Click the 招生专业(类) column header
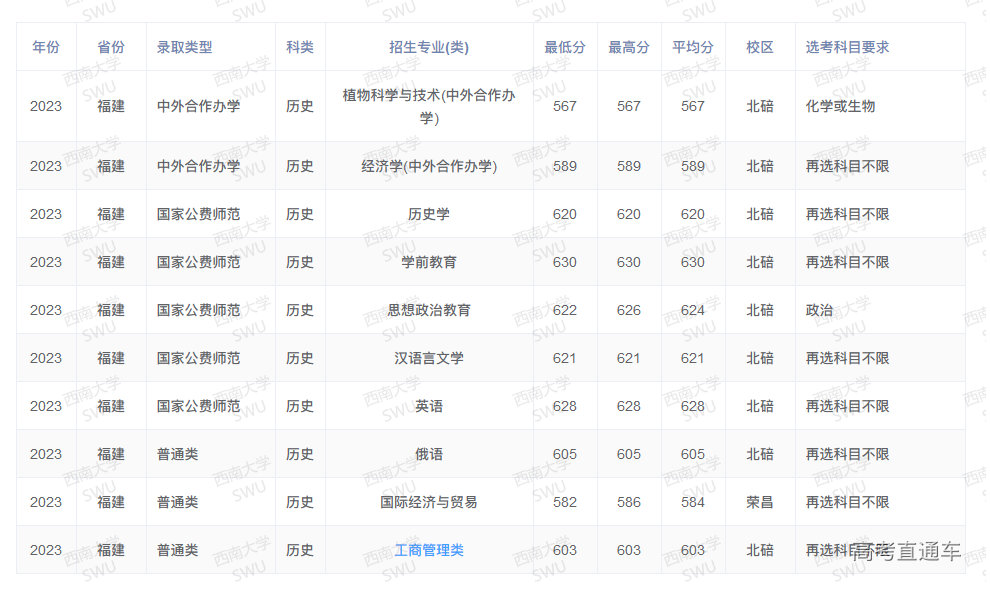 (x=429, y=46)
